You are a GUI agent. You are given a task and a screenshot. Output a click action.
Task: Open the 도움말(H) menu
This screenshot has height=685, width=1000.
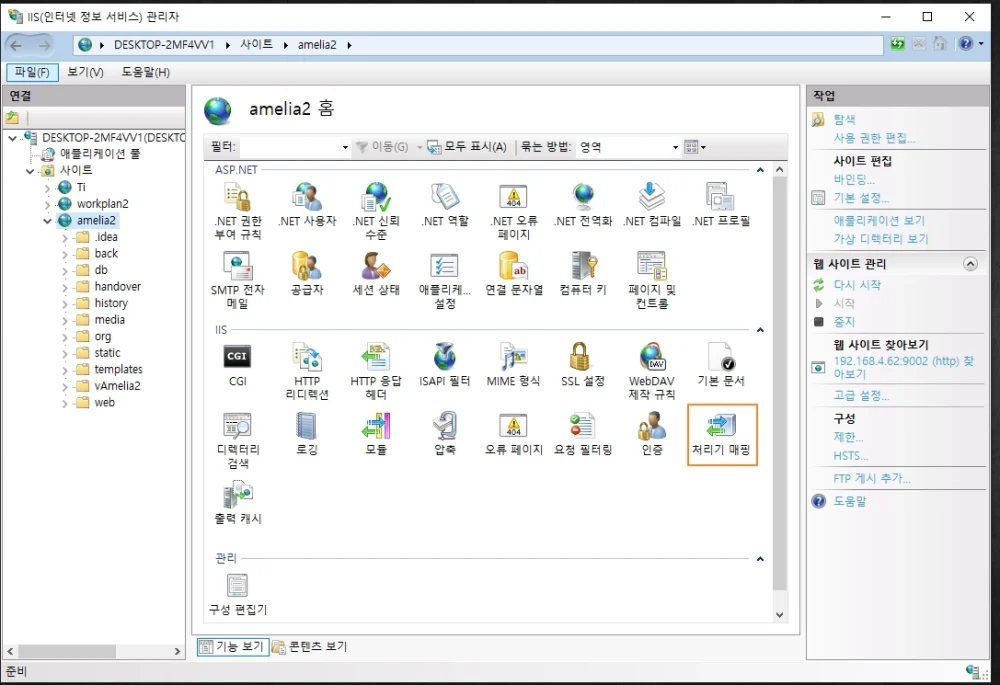145,72
